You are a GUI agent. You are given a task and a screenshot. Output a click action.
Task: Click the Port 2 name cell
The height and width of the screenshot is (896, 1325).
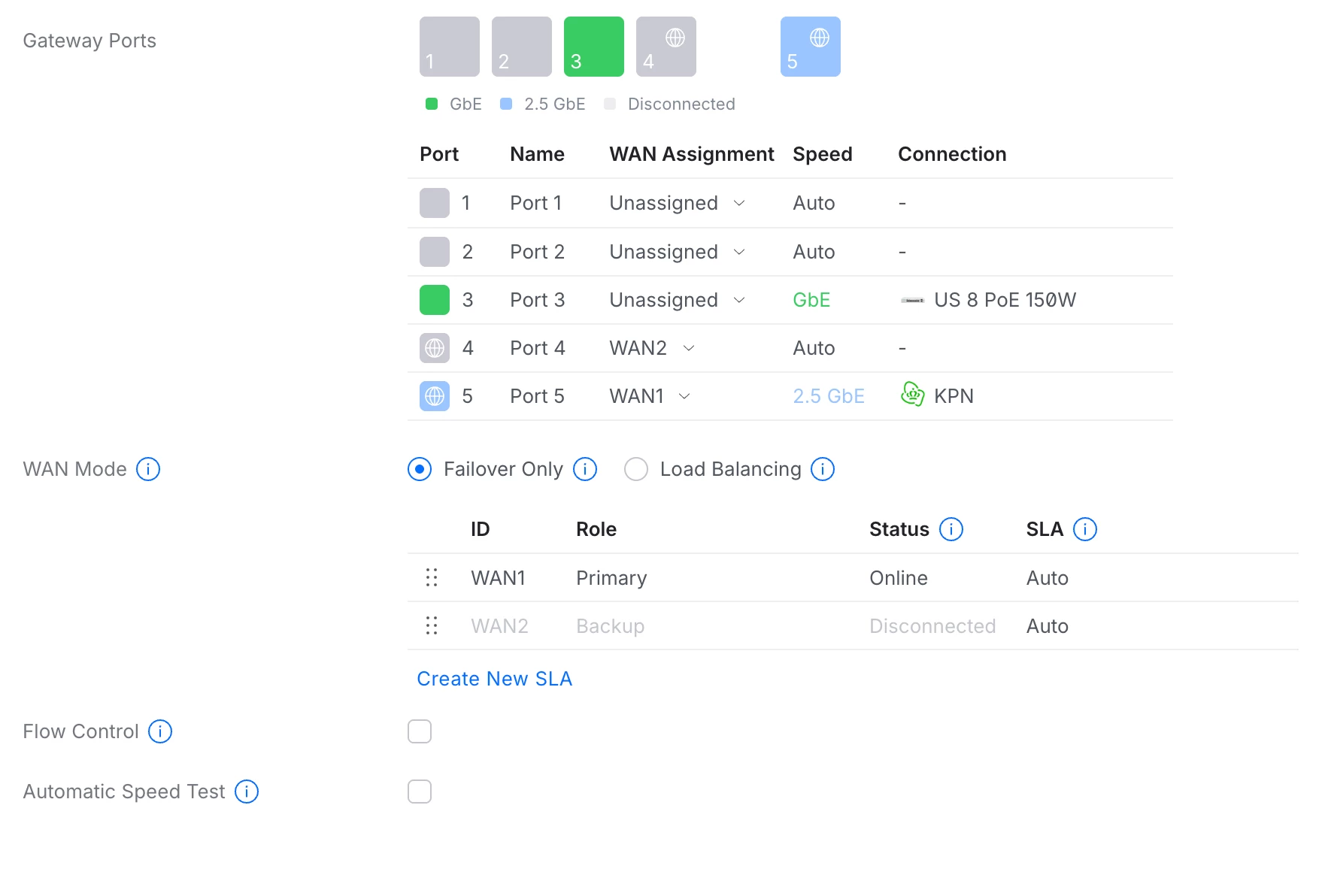[537, 252]
